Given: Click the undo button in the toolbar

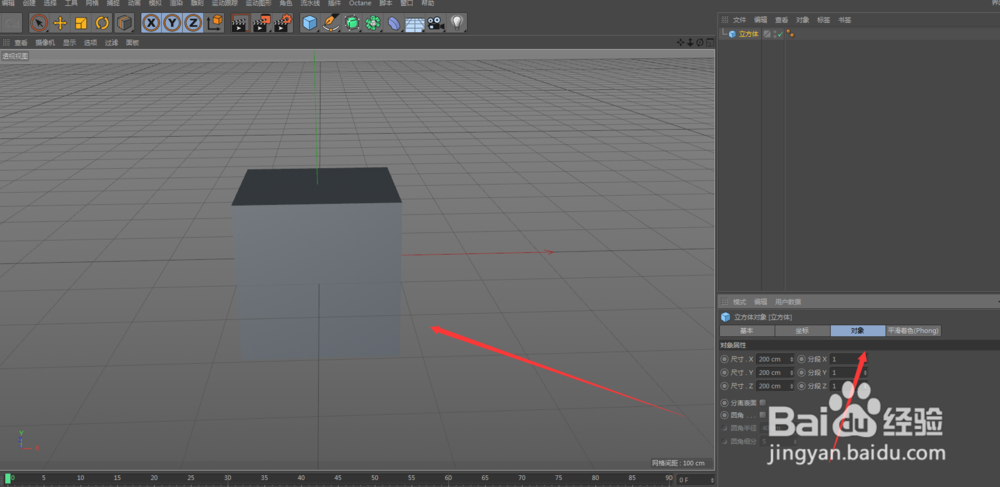Looking at the screenshot, I should (11, 24).
